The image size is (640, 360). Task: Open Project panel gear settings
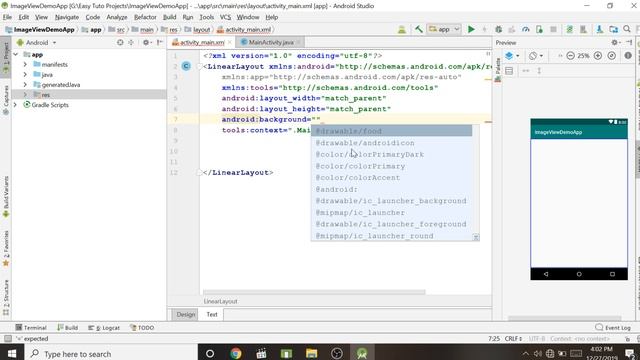tap(146, 42)
